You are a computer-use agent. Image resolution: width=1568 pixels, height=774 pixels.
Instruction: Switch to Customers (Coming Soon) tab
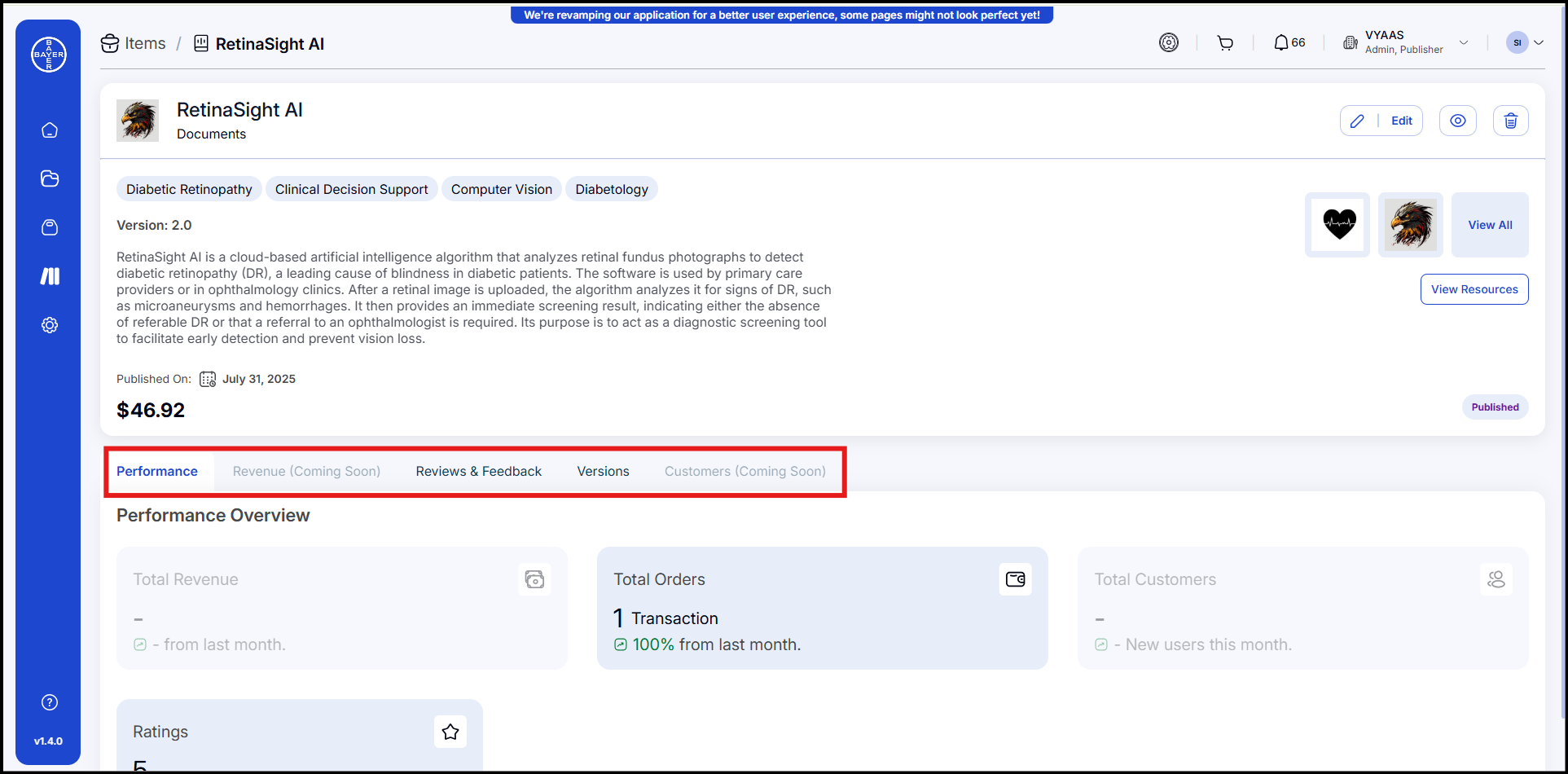[x=745, y=472]
